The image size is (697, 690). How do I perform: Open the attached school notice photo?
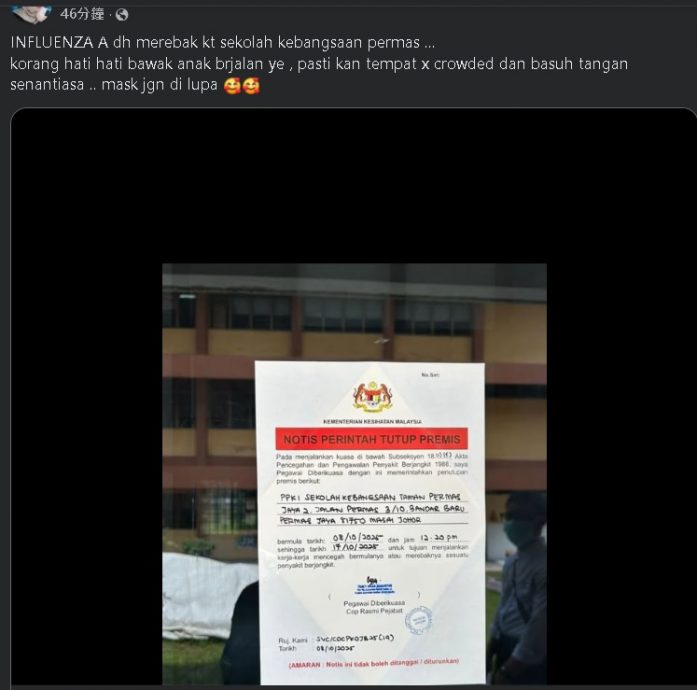coord(354,474)
